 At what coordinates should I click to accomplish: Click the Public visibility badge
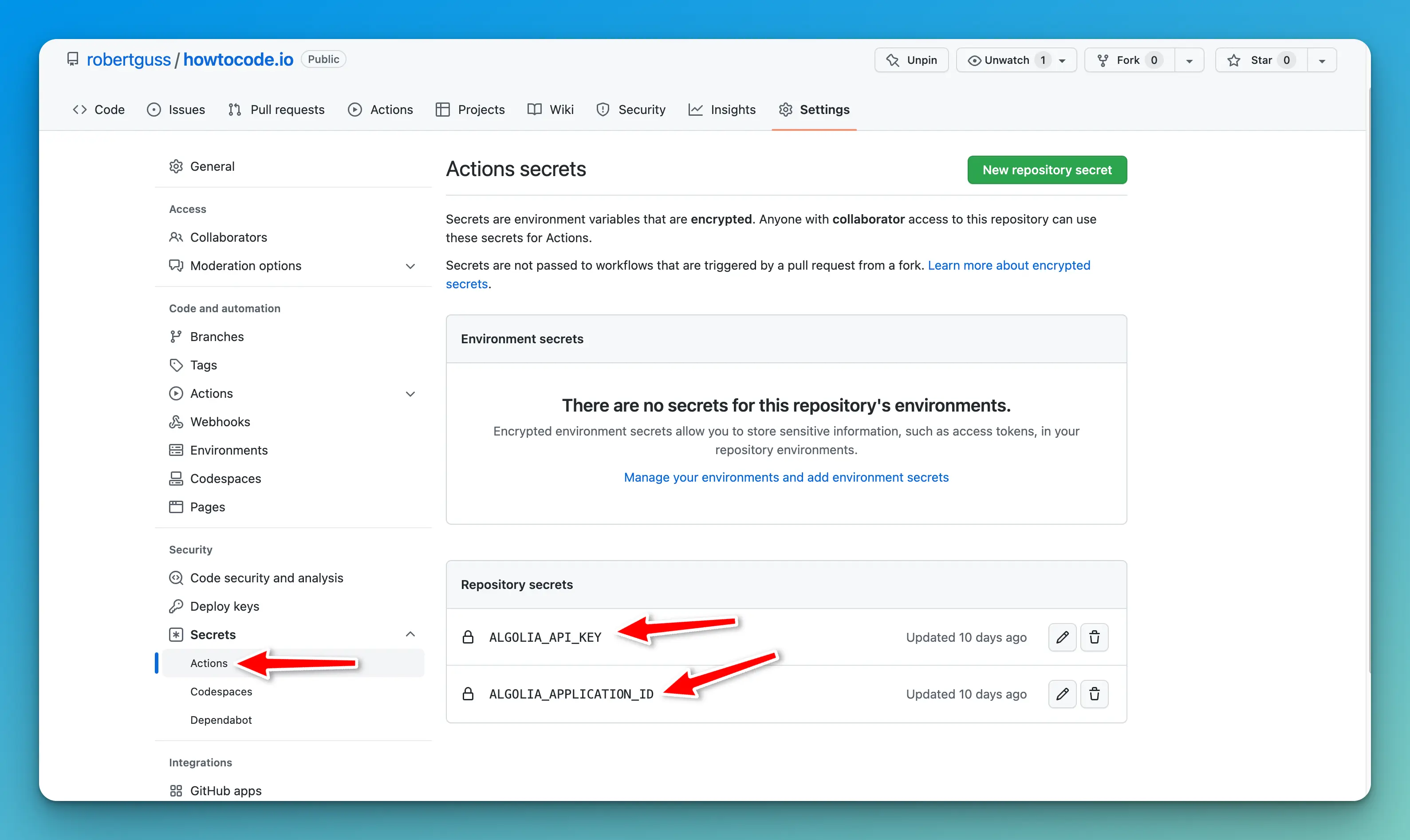323,59
